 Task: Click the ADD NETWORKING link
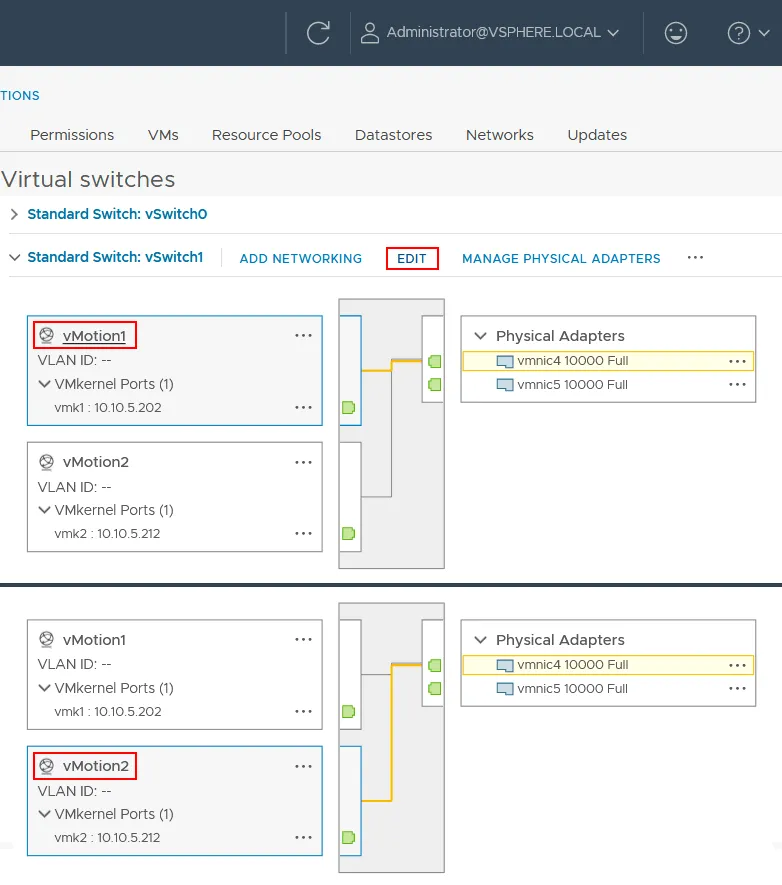coord(300,258)
